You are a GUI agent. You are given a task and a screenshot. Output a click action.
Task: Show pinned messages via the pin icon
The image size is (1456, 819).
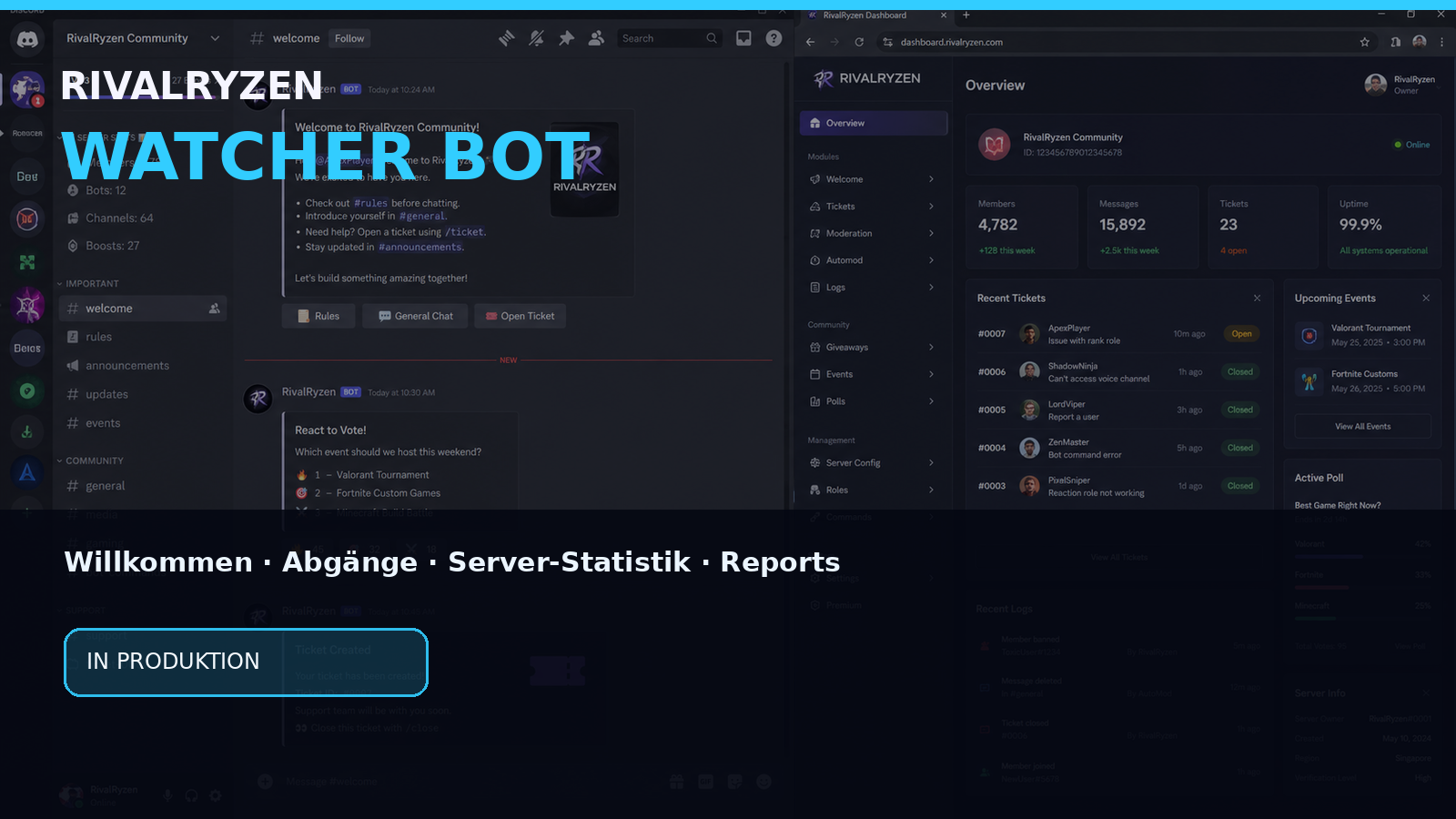(x=566, y=38)
